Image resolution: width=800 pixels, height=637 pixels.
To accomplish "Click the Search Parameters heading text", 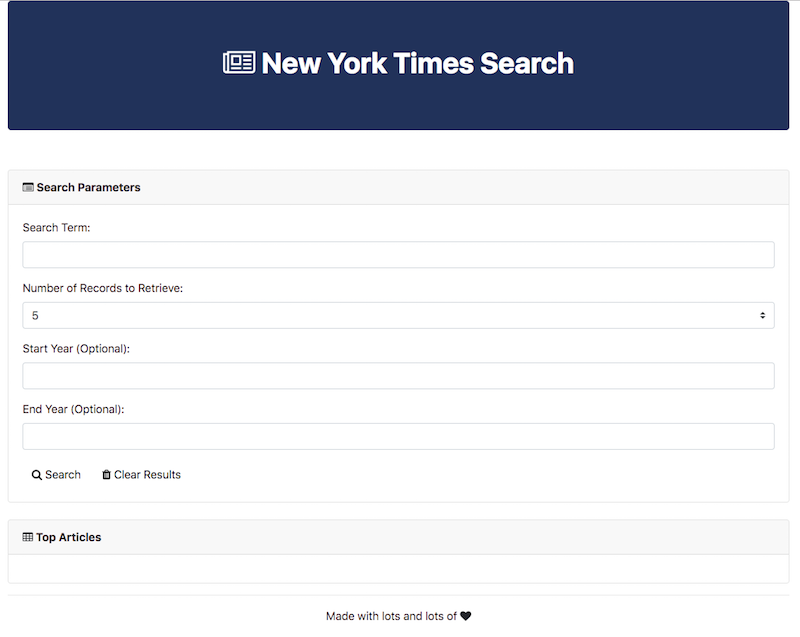I will pyautogui.click(x=88, y=187).
